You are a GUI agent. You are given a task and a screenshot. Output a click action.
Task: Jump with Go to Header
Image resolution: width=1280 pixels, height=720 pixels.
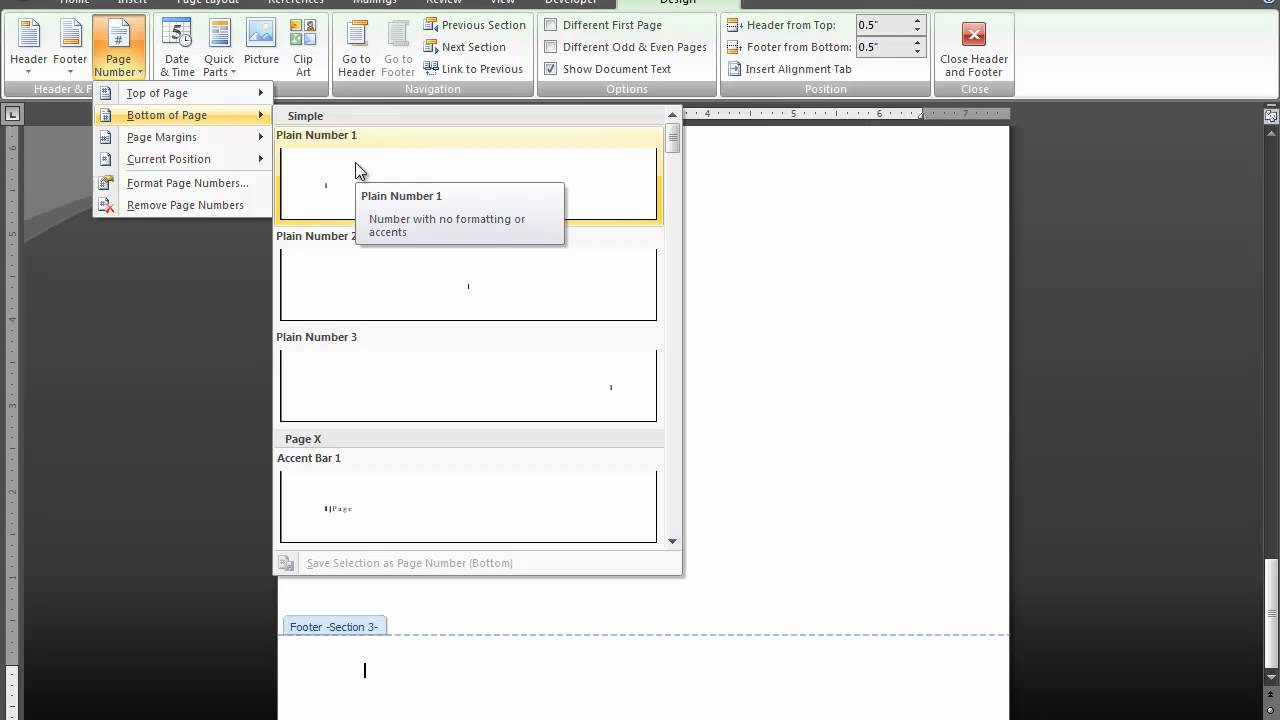click(356, 47)
